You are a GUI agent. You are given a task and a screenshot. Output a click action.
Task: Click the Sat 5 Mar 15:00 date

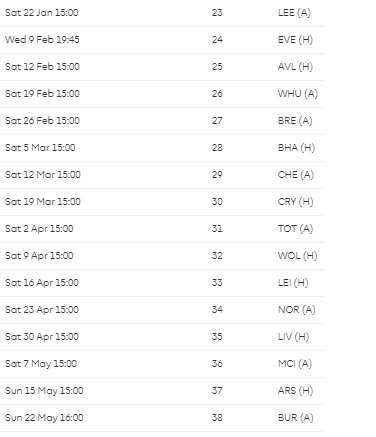point(40,148)
